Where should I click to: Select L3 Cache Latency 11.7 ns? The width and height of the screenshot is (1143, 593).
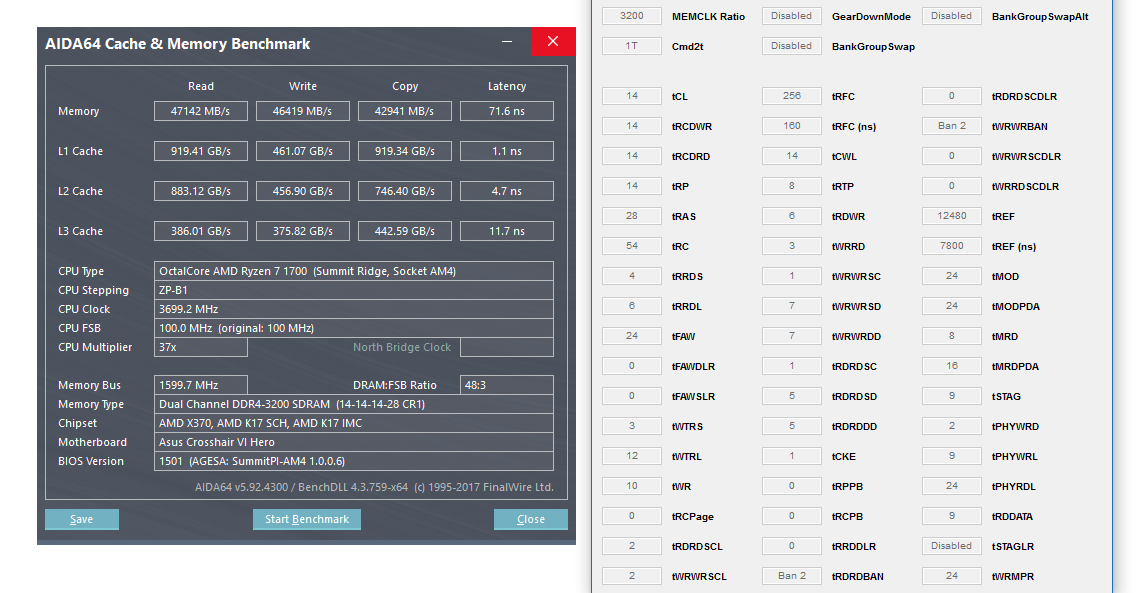[x=507, y=231]
